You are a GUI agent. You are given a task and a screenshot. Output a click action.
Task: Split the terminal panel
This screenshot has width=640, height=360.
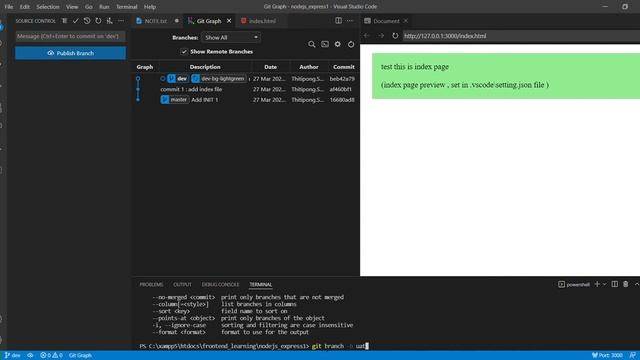615,284
